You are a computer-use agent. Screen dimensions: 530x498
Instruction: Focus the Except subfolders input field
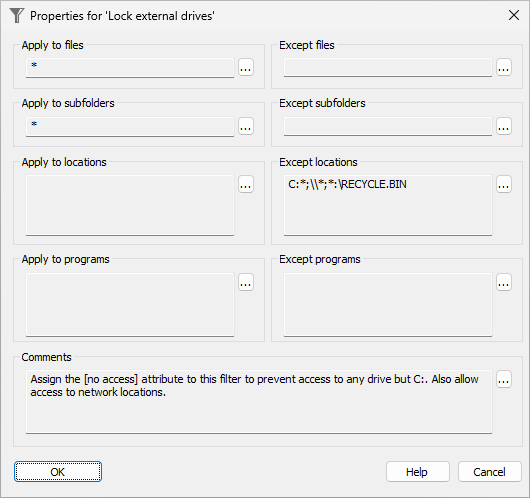(x=388, y=126)
